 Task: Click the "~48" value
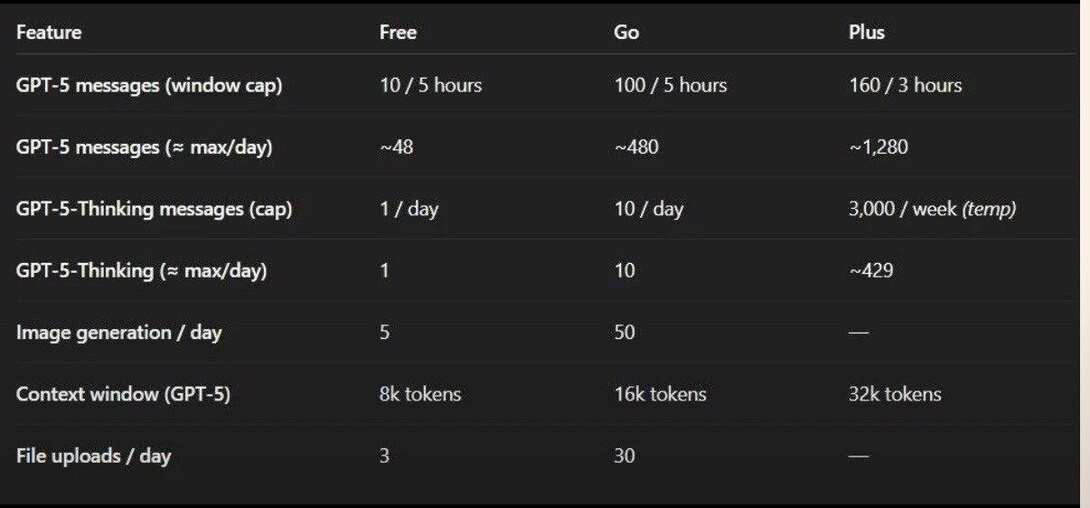396,147
